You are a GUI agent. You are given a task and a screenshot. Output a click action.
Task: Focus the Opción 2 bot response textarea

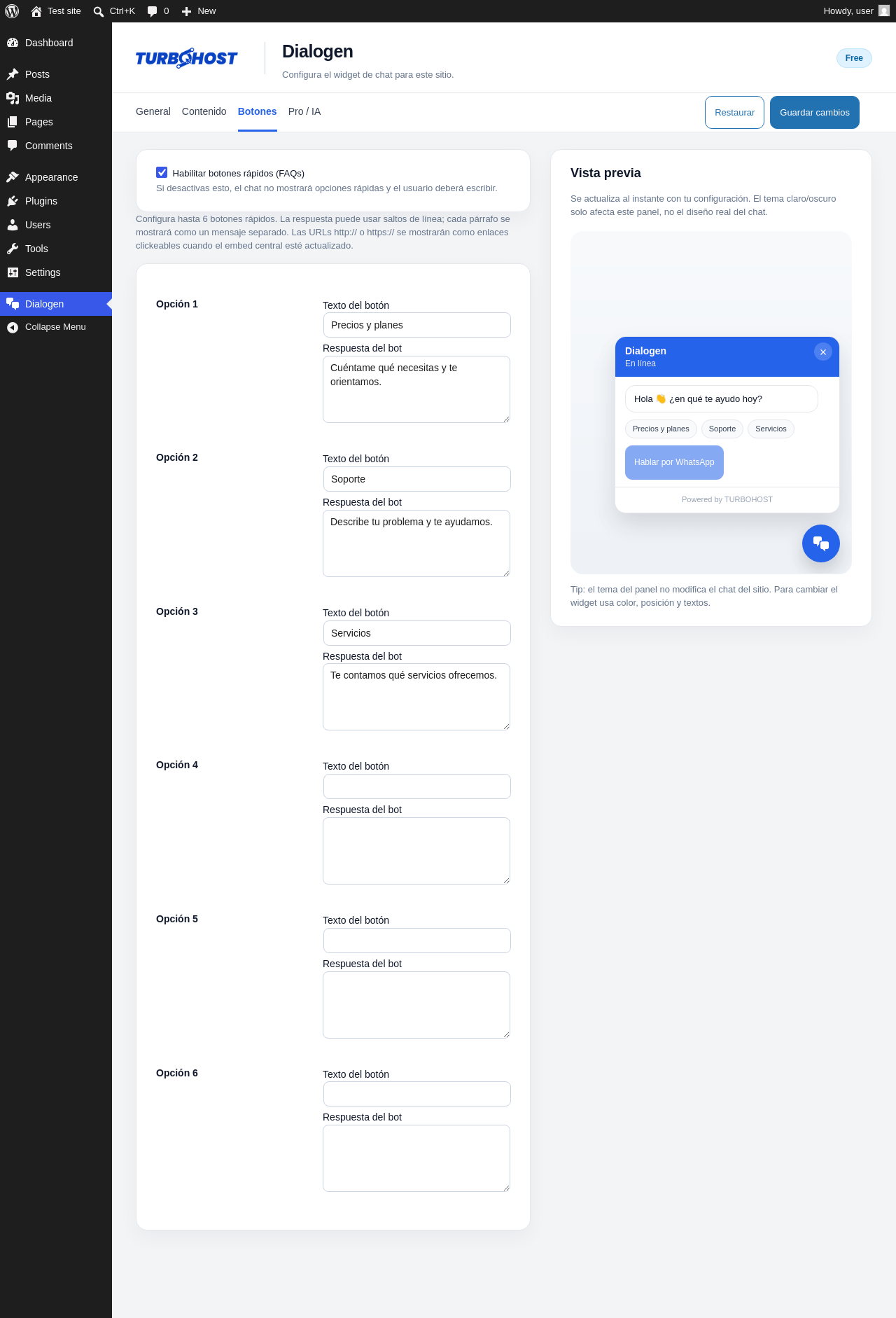416,543
